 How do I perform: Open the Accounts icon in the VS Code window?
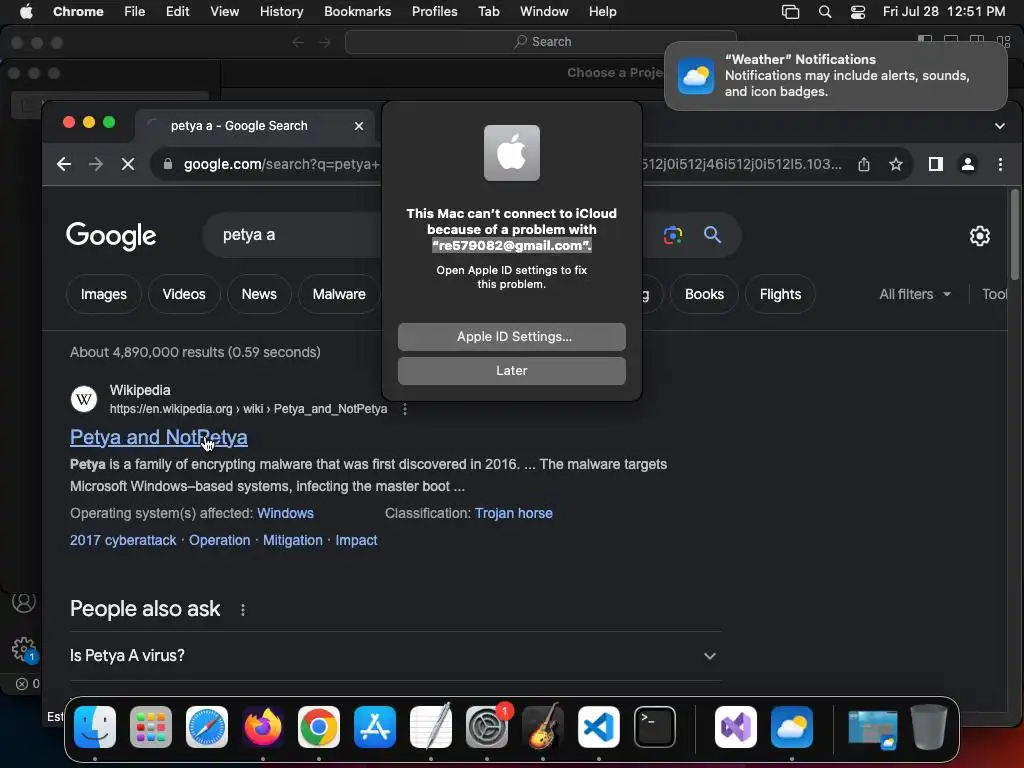[24, 601]
